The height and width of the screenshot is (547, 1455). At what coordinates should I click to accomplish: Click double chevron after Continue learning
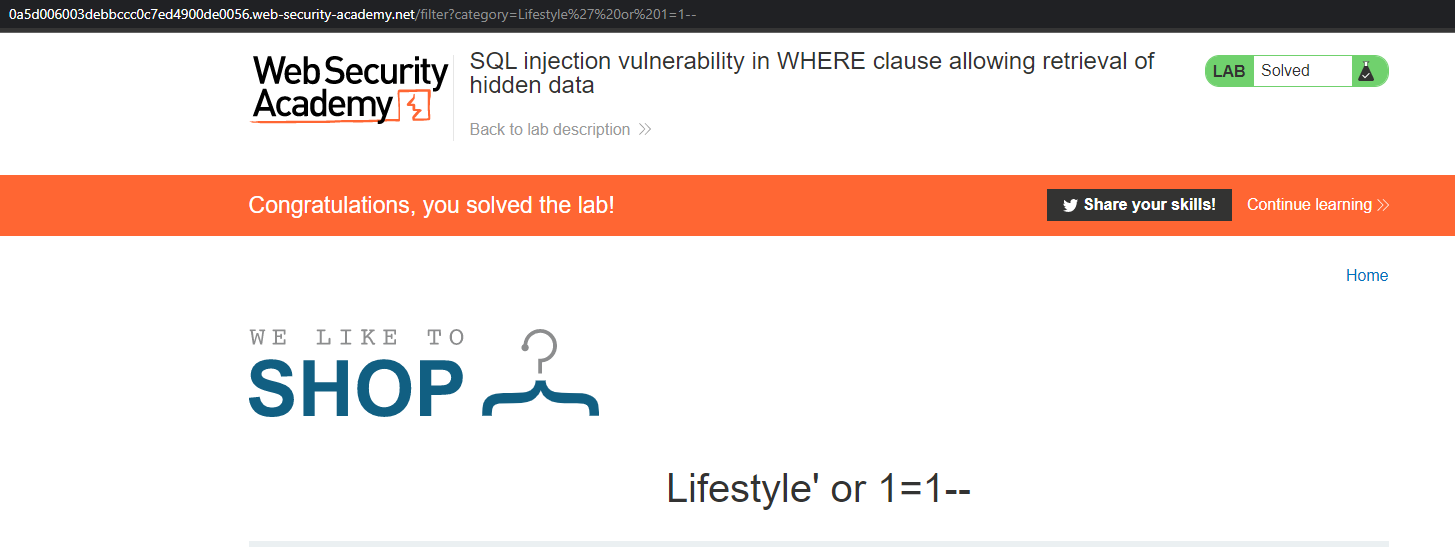pyautogui.click(x=1383, y=205)
